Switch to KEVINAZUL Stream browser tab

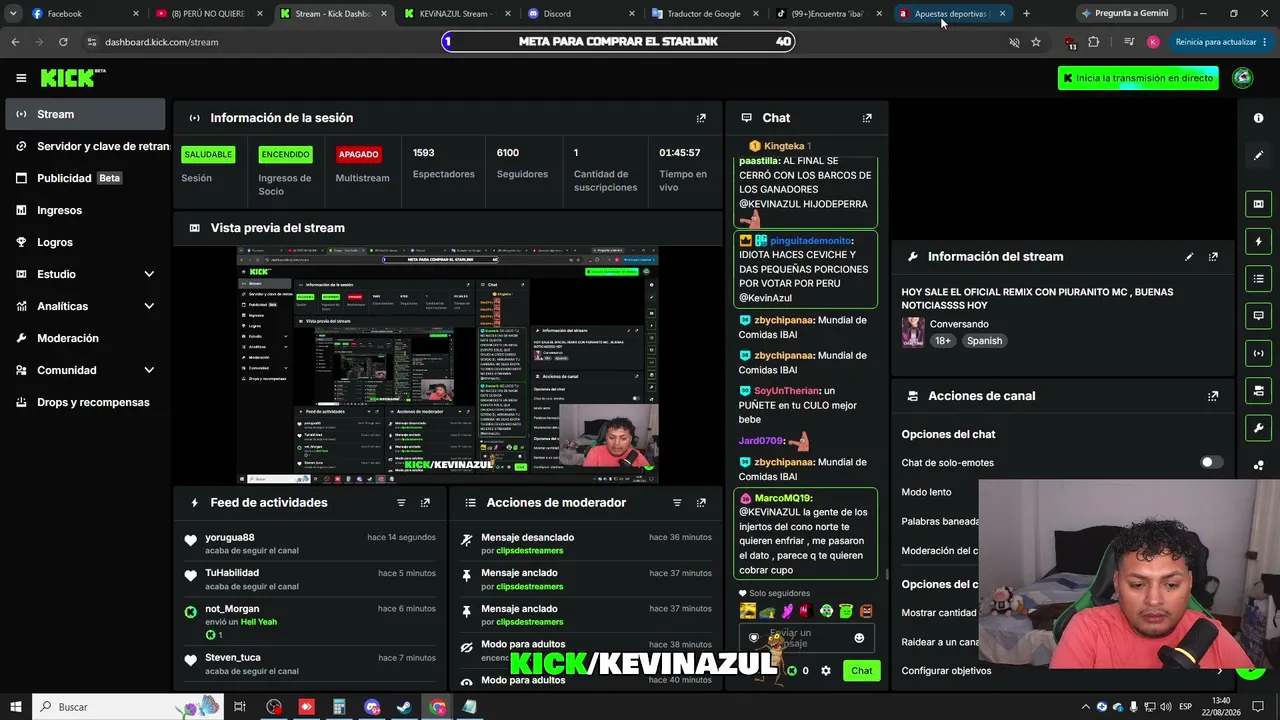(x=456, y=14)
